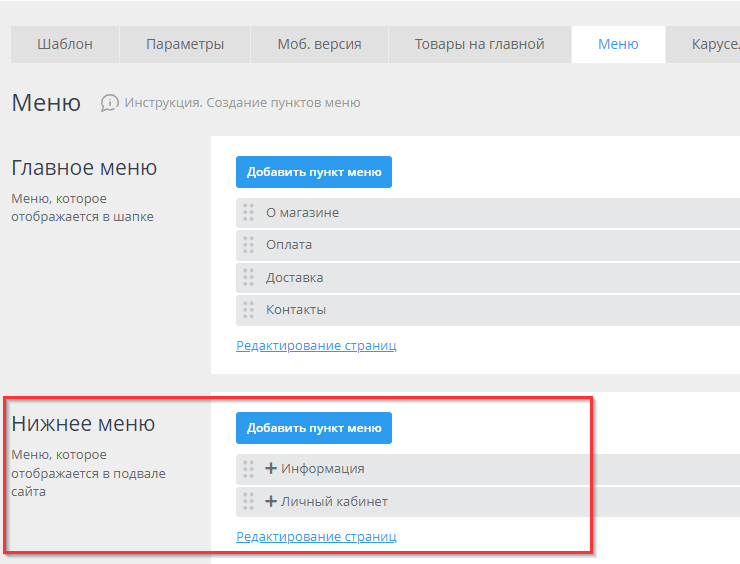The width and height of the screenshot is (740, 564).
Task: Click drag handle icon beside Доставка
Action: [248, 277]
